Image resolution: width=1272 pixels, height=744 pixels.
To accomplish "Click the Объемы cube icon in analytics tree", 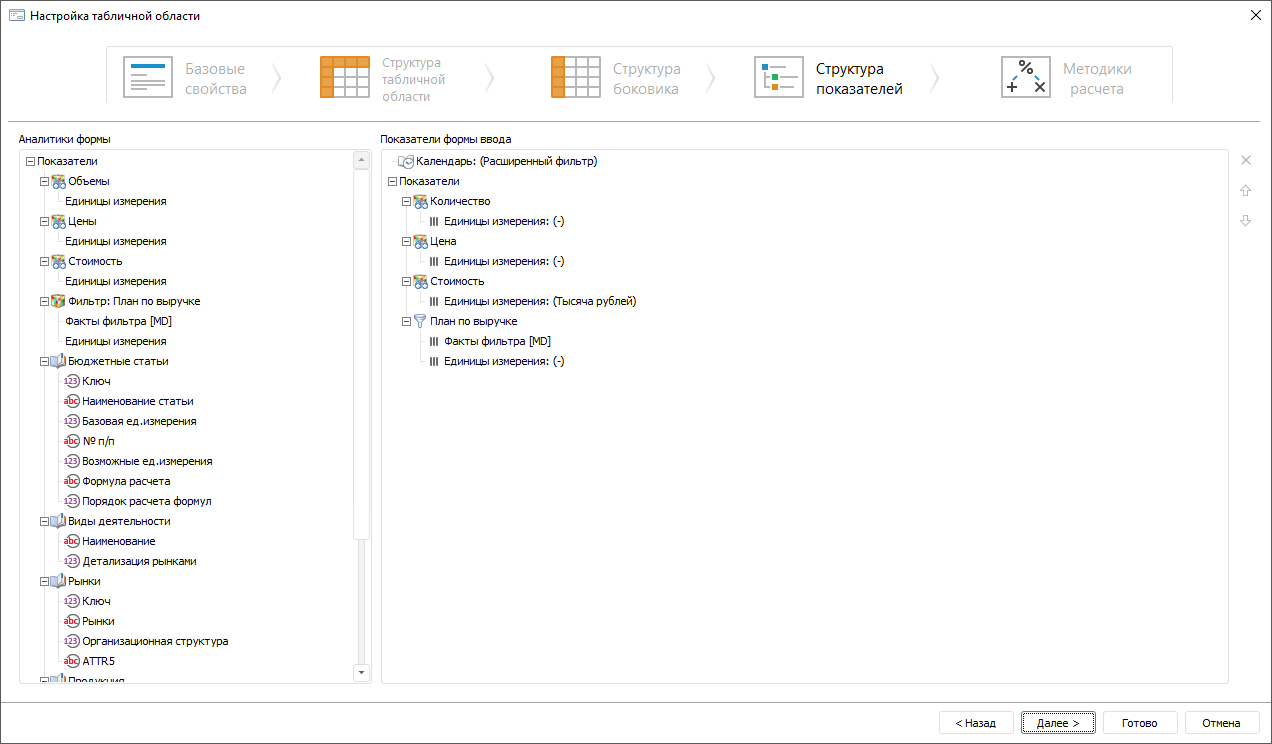I will [x=58, y=181].
